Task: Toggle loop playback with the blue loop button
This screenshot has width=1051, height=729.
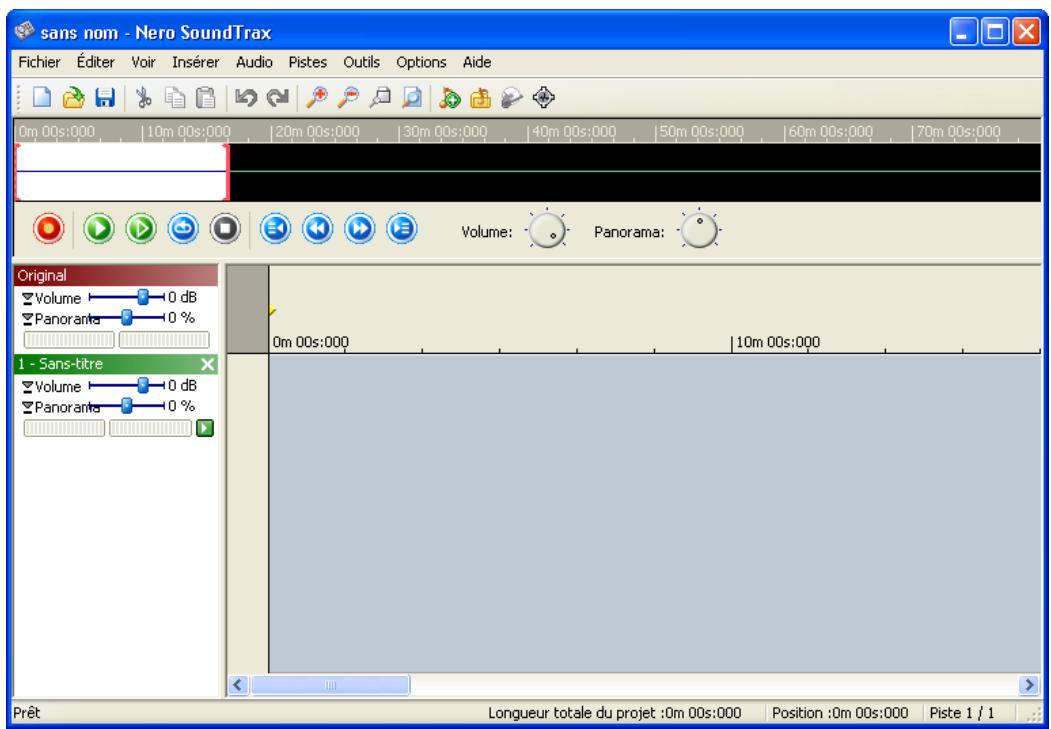Action: [183, 228]
